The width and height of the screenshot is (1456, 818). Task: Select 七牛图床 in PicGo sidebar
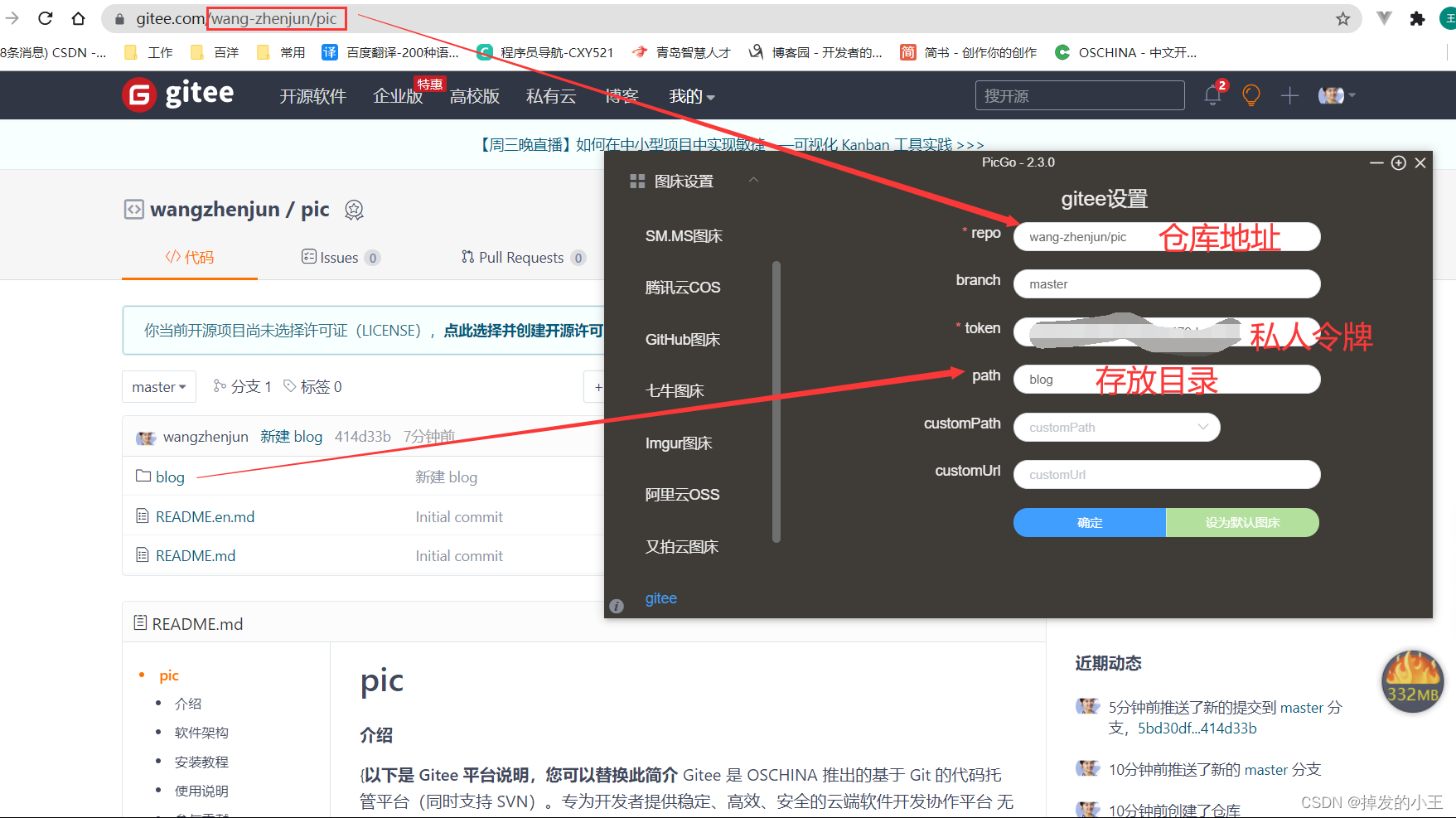[675, 390]
